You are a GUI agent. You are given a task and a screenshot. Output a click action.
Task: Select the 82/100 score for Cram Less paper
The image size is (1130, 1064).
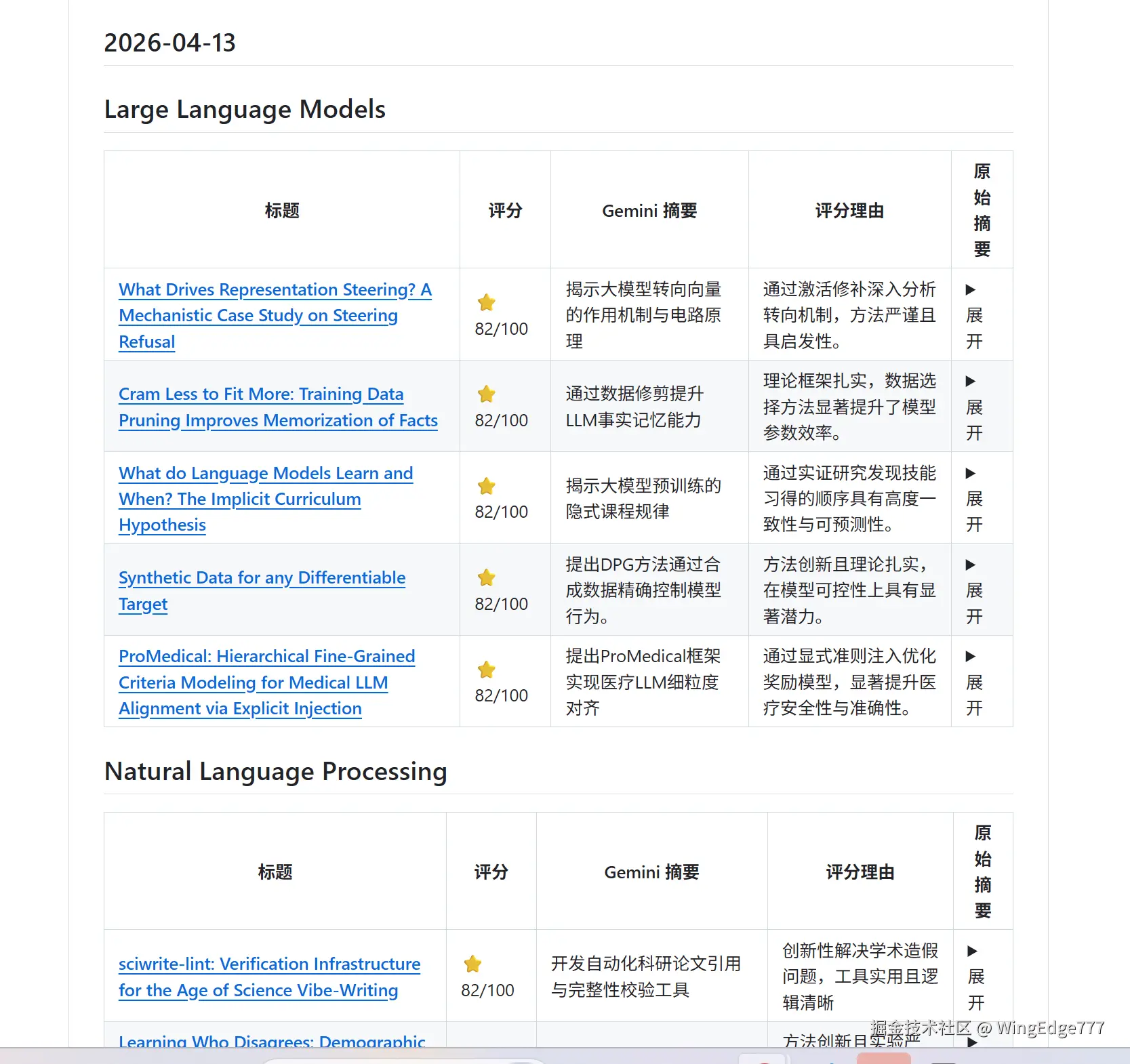(x=502, y=420)
